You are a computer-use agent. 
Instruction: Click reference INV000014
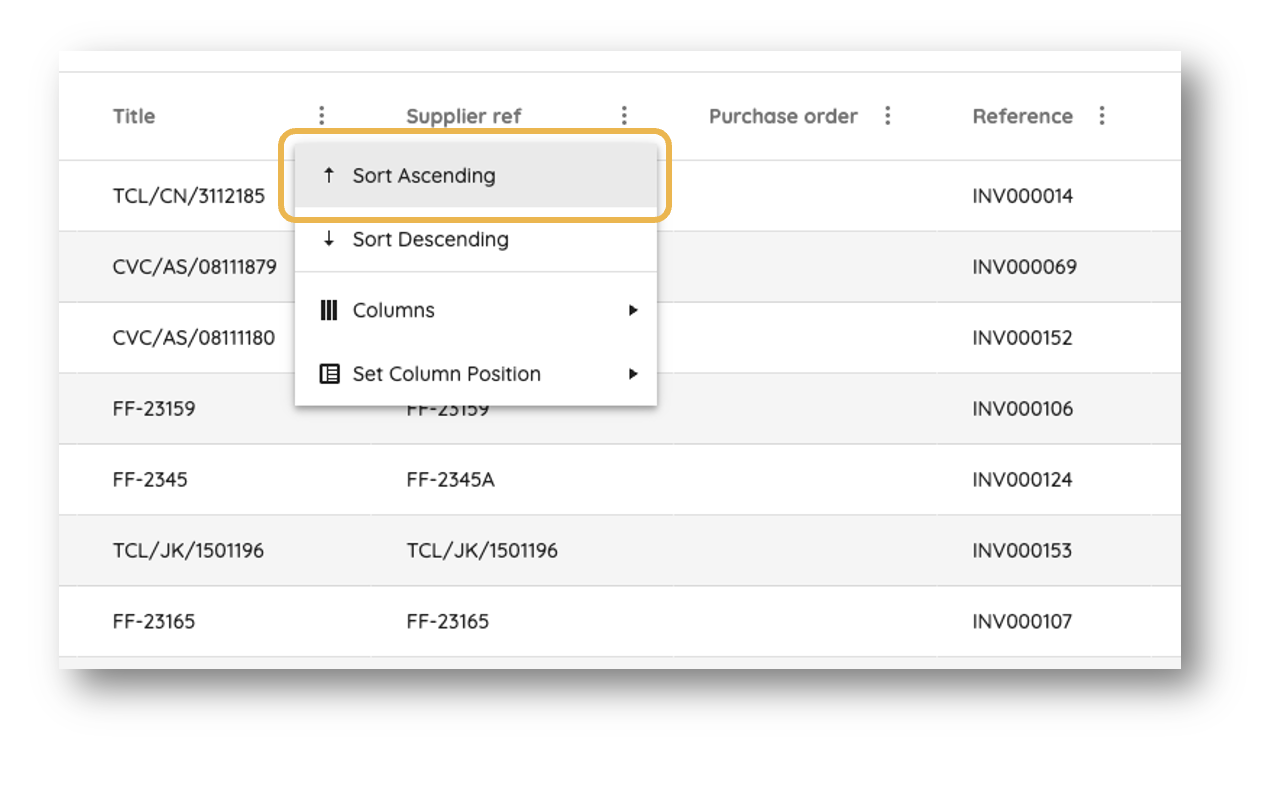(1022, 196)
